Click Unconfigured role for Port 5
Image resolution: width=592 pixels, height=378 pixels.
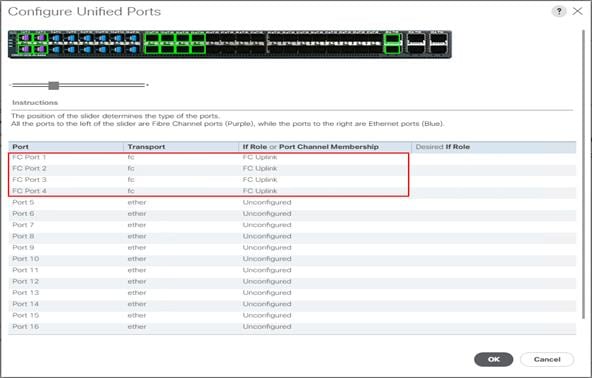tap(267, 202)
